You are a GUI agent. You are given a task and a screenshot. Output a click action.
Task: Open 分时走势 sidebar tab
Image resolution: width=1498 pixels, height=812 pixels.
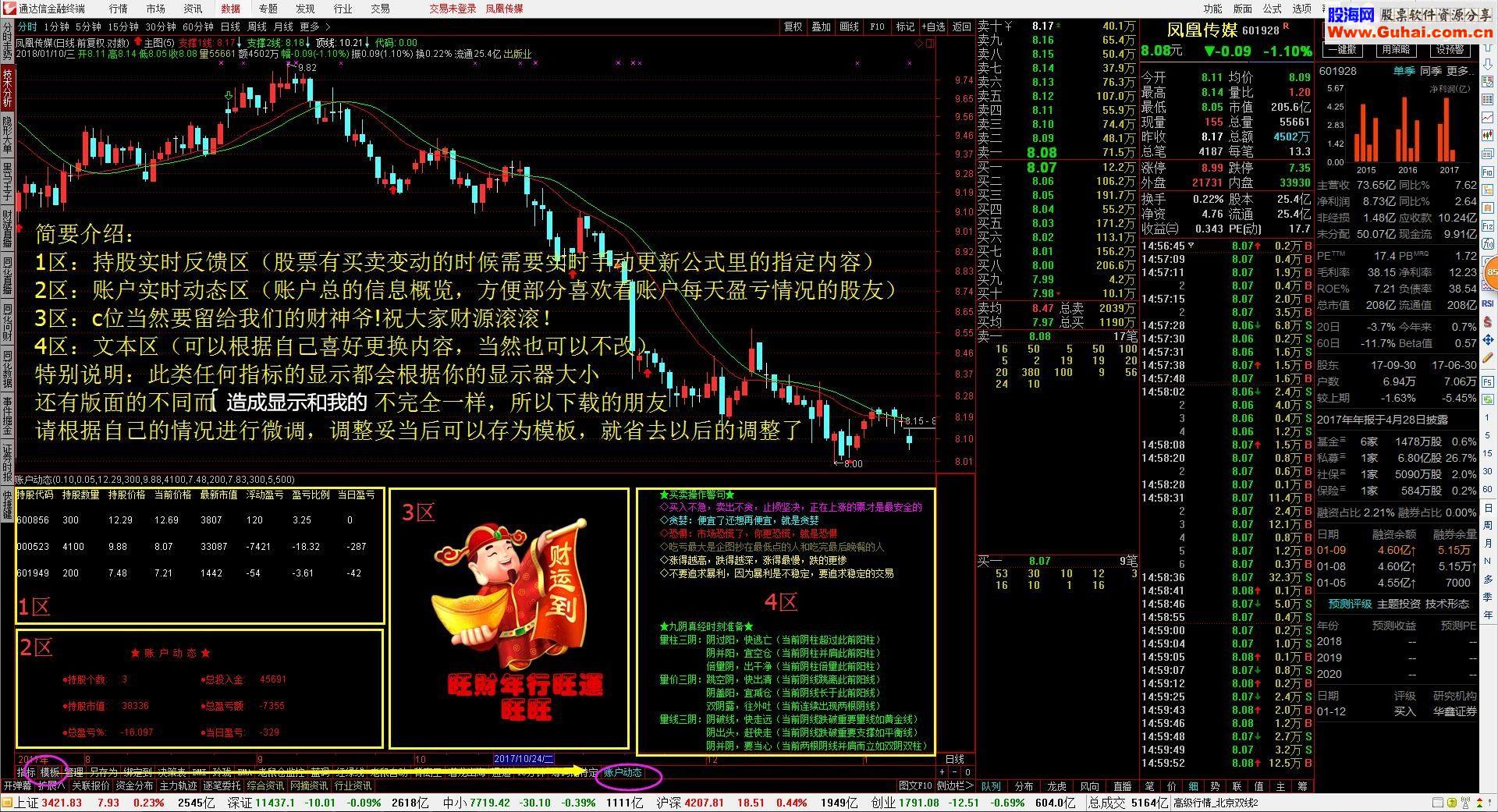pyautogui.click(x=7, y=41)
